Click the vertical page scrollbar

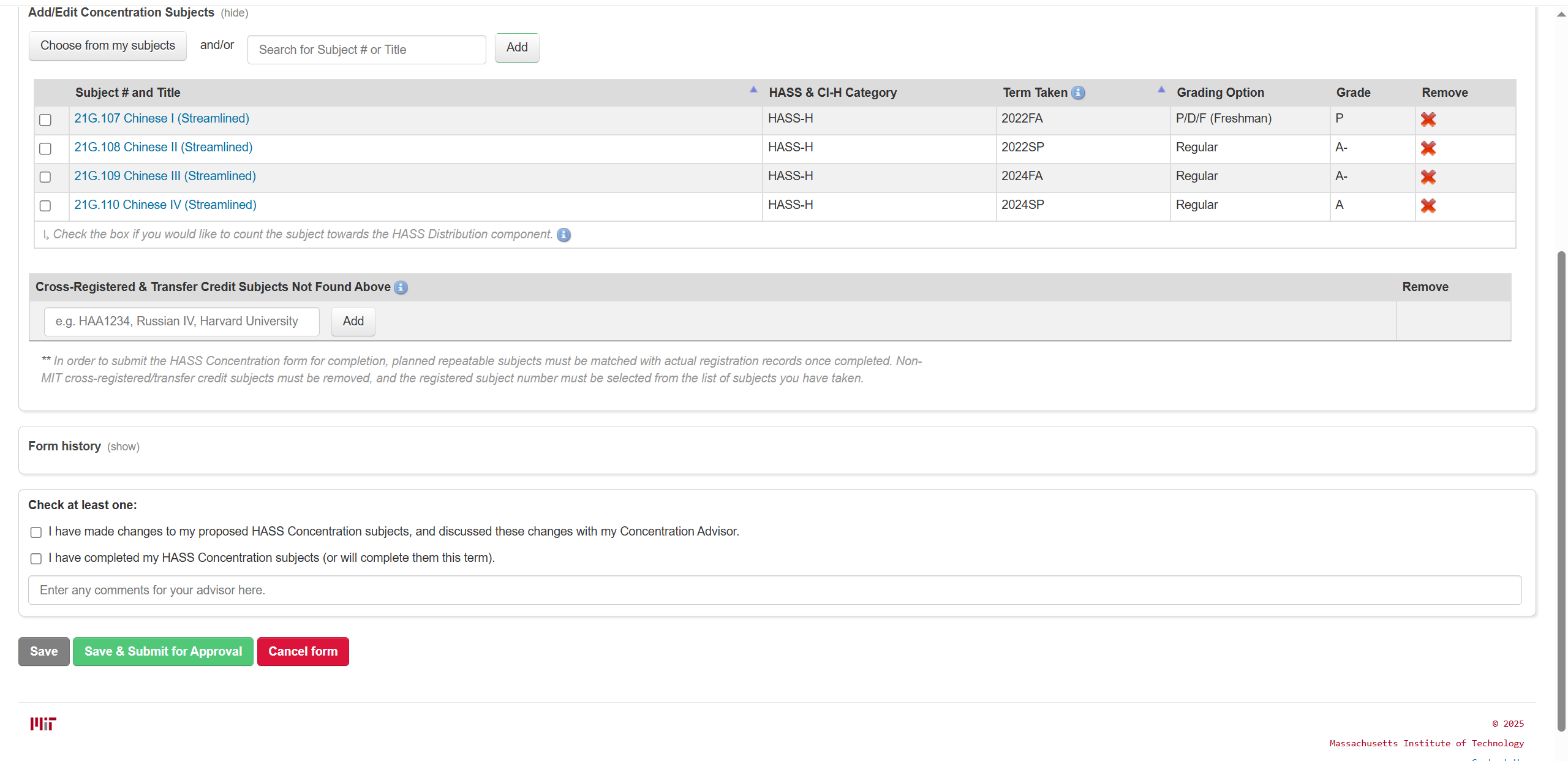tap(1561, 490)
